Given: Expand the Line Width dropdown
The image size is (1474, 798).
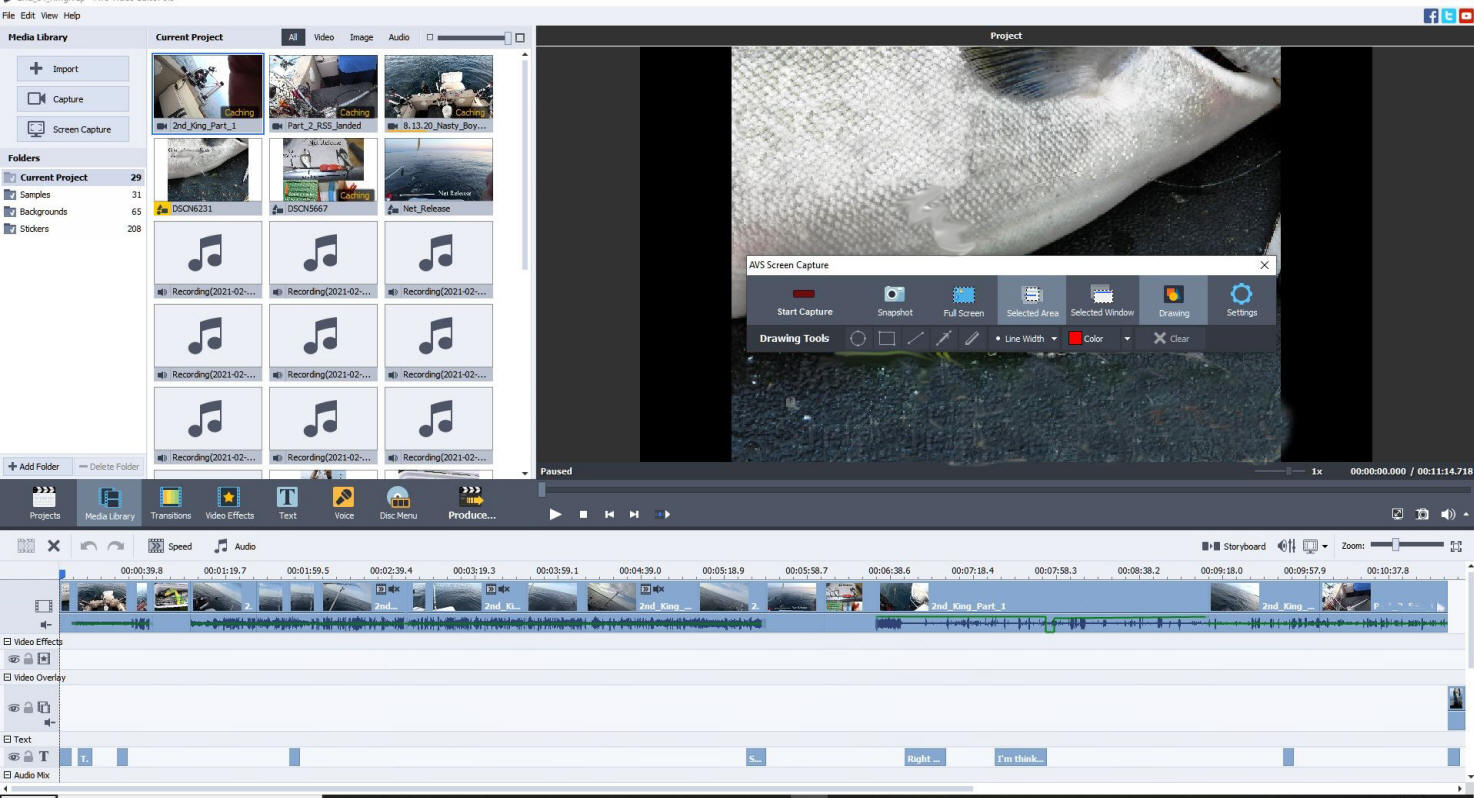Looking at the screenshot, I should pyautogui.click(x=1053, y=339).
